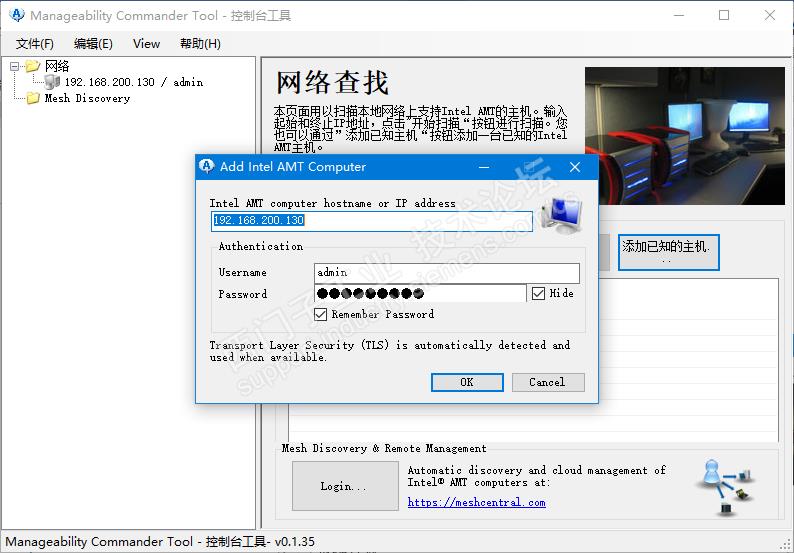Uncheck the Hide password checkbox

[x=538, y=293]
